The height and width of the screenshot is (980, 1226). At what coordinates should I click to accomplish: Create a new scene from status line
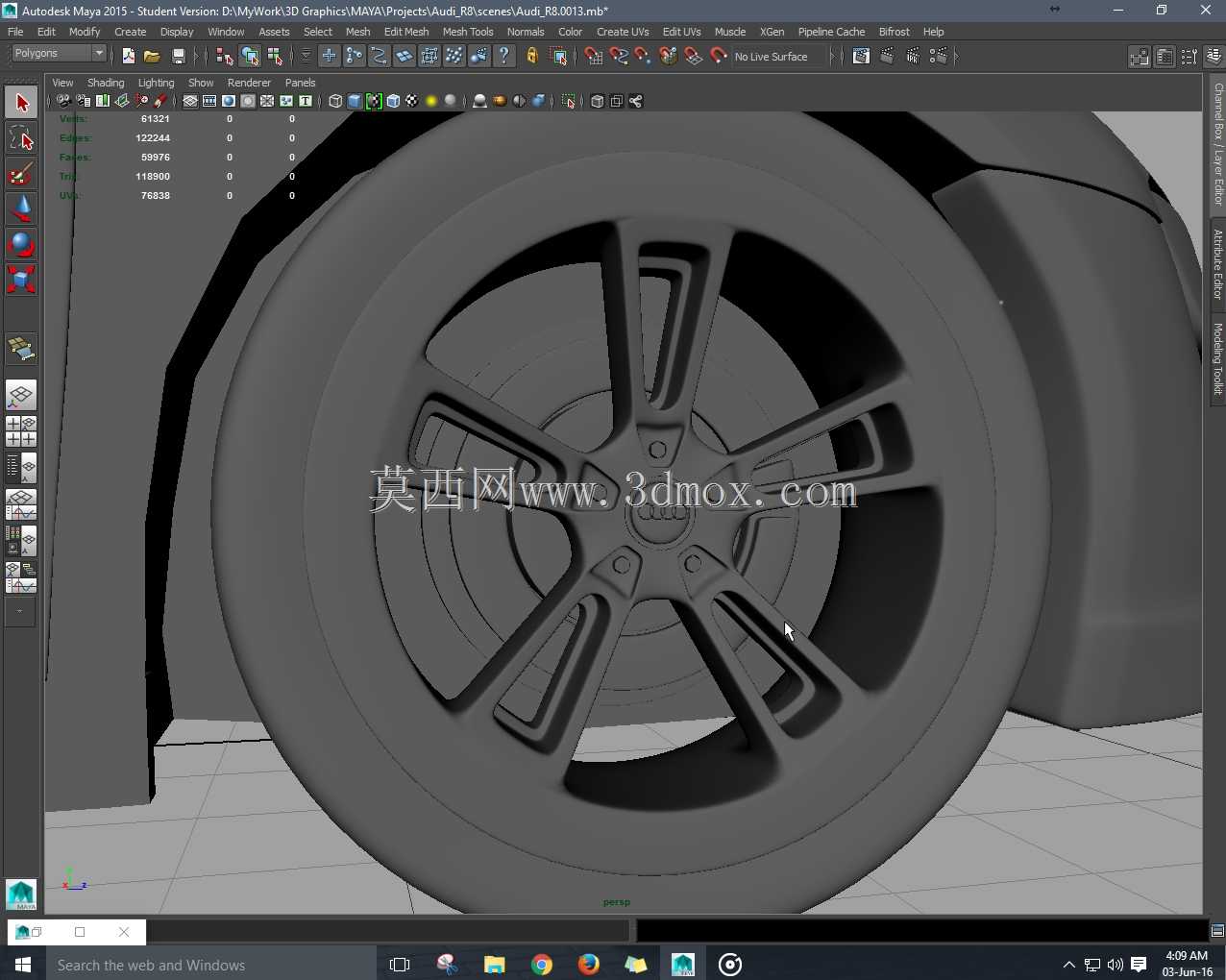tap(129, 57)
